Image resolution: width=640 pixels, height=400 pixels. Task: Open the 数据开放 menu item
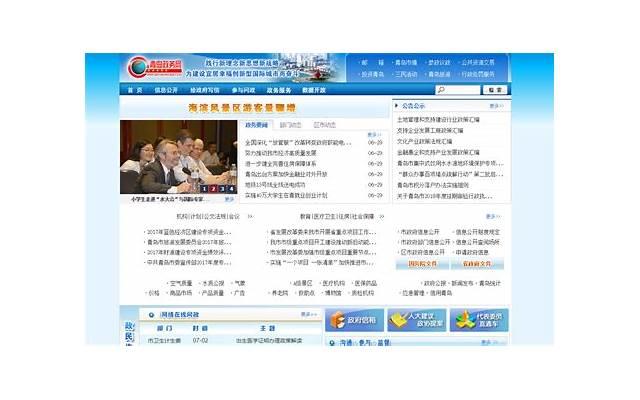[x=314, y=90]
